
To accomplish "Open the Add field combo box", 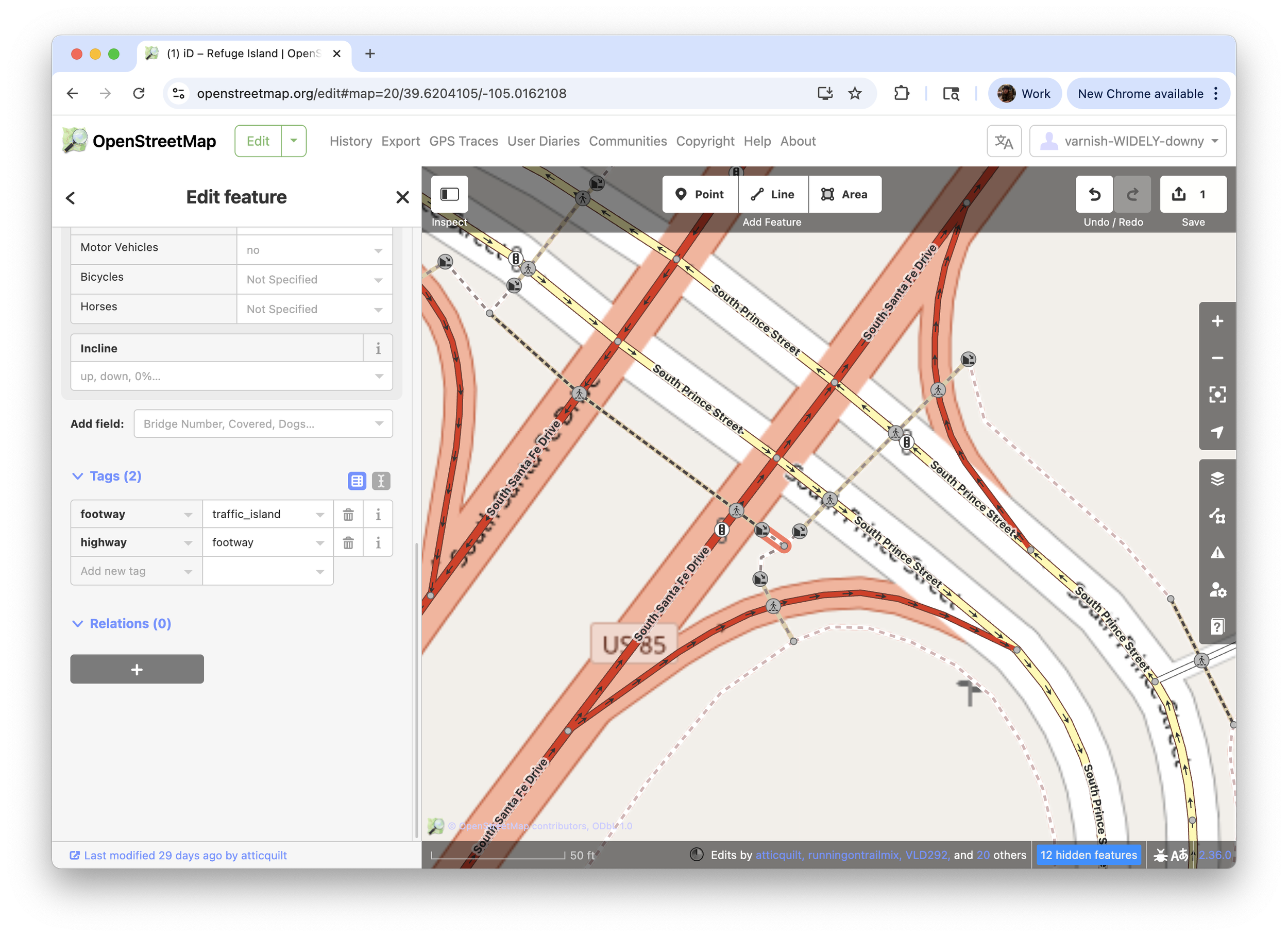I will [x=263, y=423].
